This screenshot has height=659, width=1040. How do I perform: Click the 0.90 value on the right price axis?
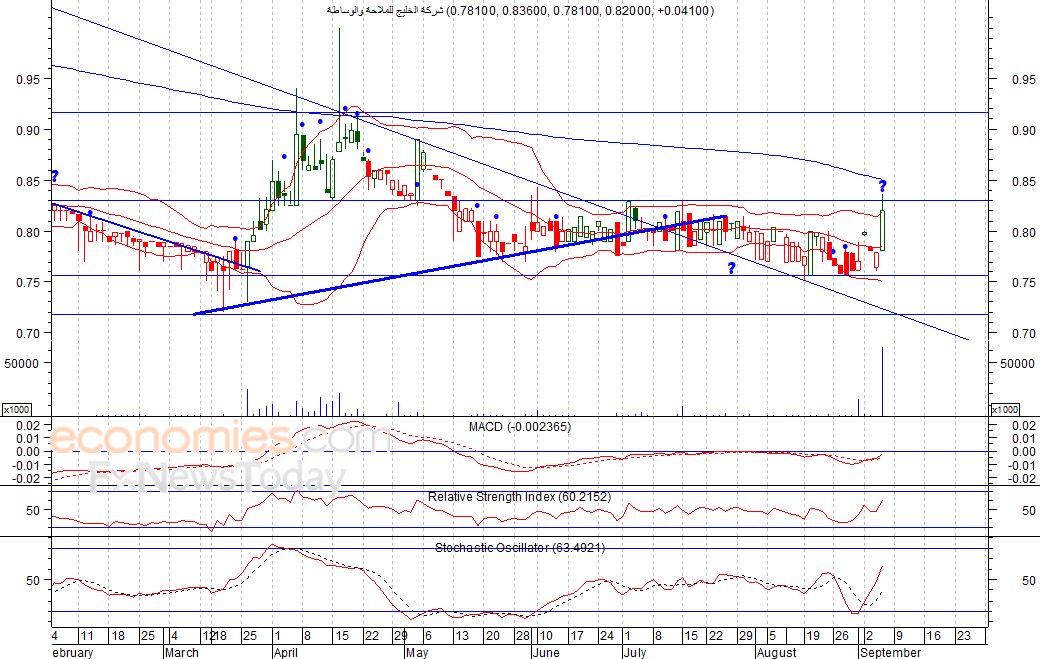point(1024,131)
